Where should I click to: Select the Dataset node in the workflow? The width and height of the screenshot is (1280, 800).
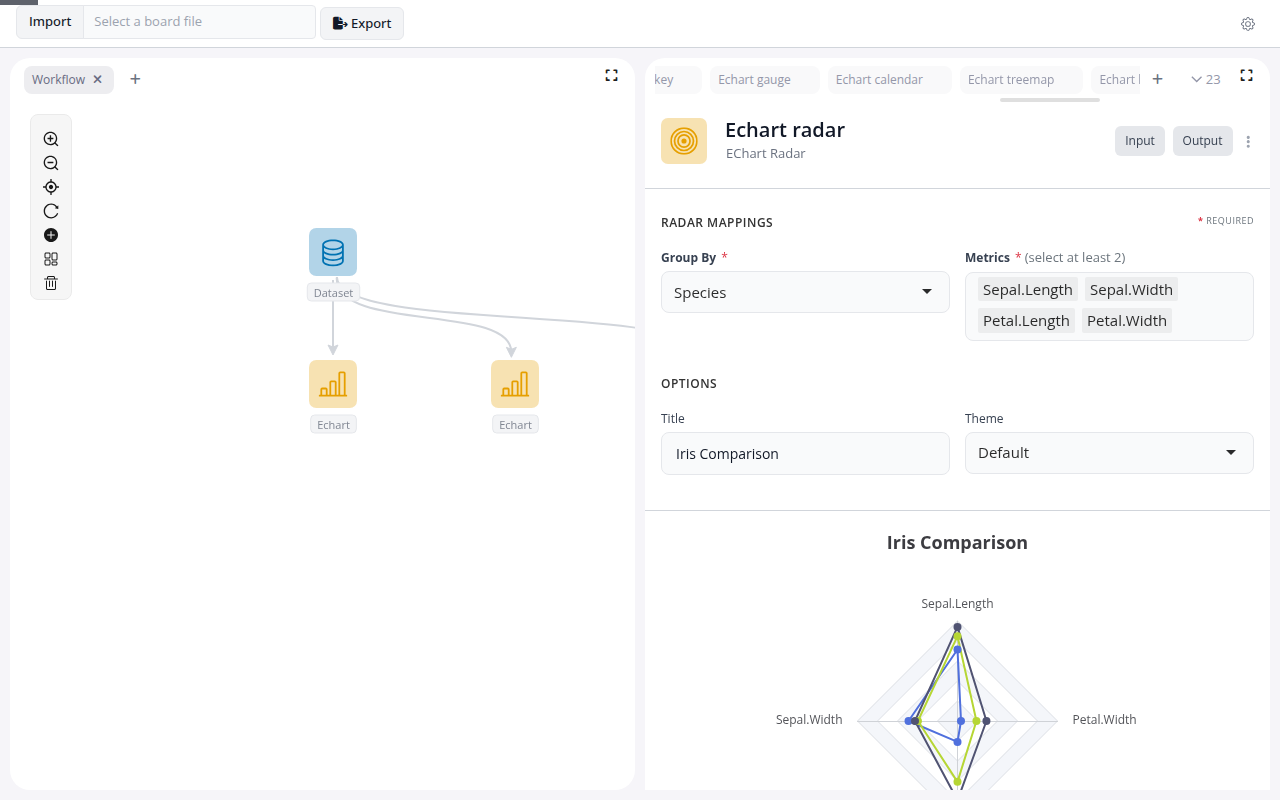click(333, 252)
